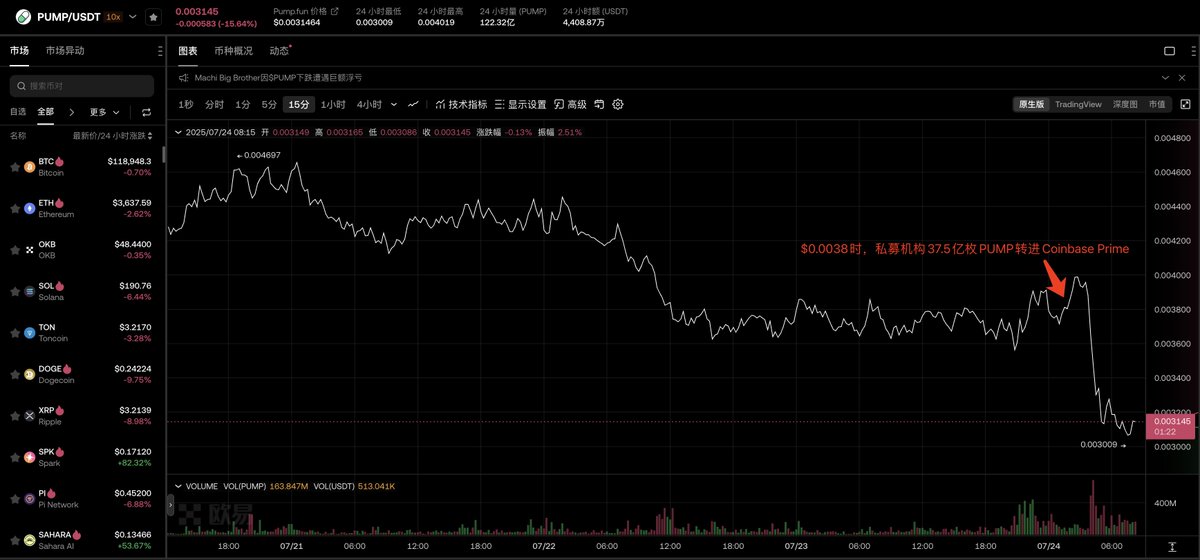Open the 币种概况 coin overview tab
The image size is (1200, 560).
[x=233, y=50]
